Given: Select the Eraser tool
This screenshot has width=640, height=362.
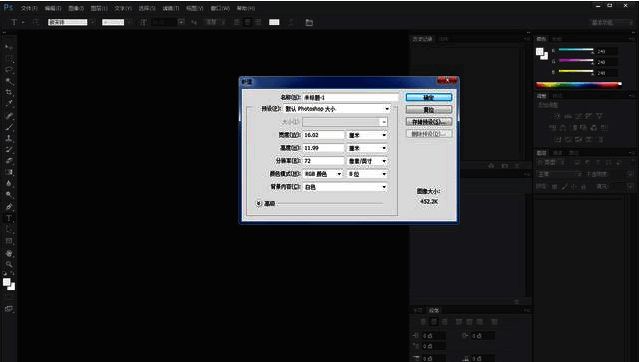Looking at the screenshot, I should point(9,161).
